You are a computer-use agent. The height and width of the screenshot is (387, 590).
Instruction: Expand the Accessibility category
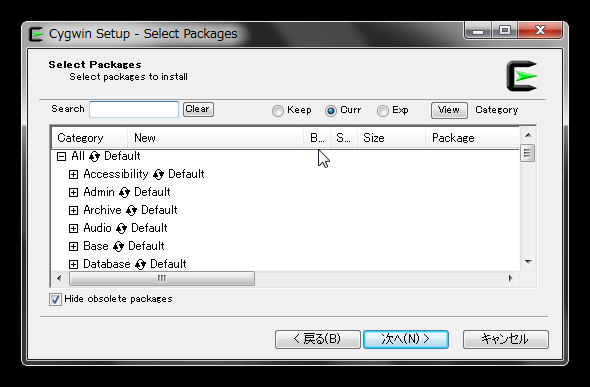(x=73, y=174)
